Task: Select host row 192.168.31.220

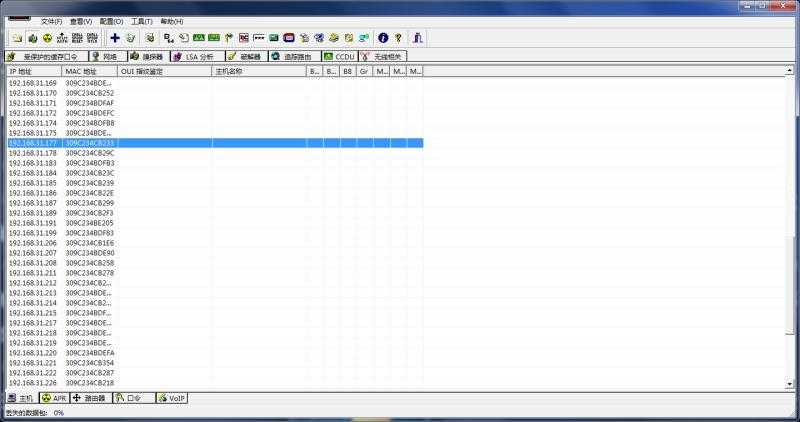Action: pyautogui.click(x=215, y=353)
